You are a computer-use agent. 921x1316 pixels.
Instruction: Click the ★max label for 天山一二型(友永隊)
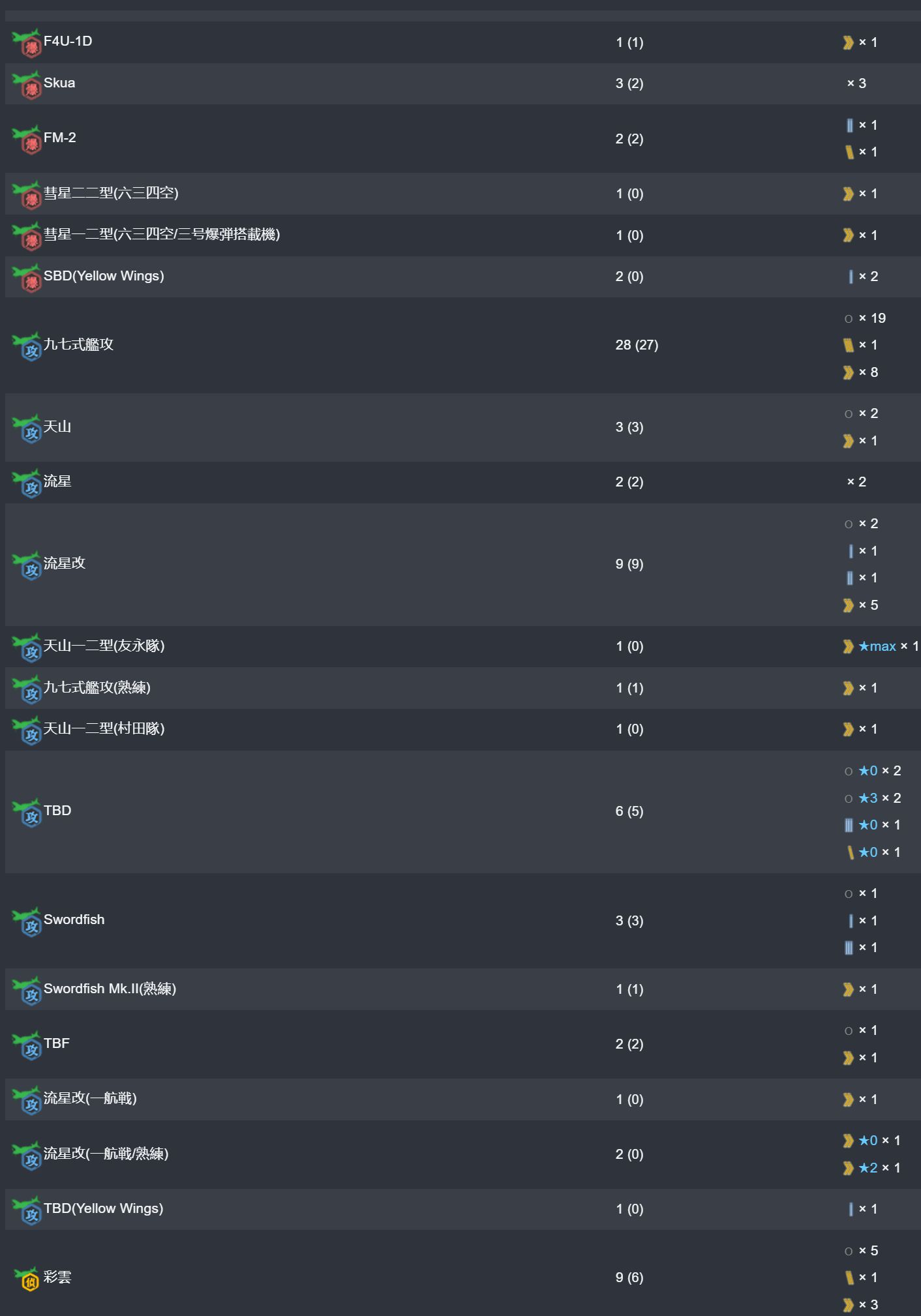(x=877, y=646)
